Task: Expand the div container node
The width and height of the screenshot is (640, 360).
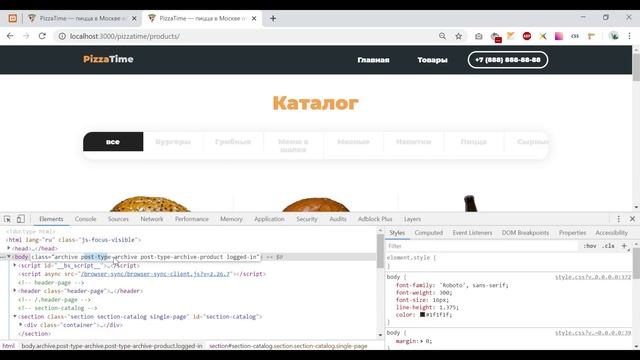Action: (x=21, y=325)
